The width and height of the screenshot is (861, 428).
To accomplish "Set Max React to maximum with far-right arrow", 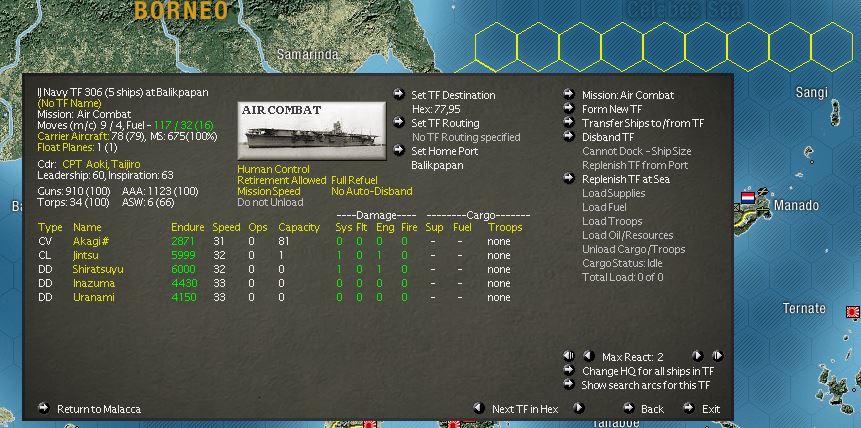I will [x=717, y=356].
